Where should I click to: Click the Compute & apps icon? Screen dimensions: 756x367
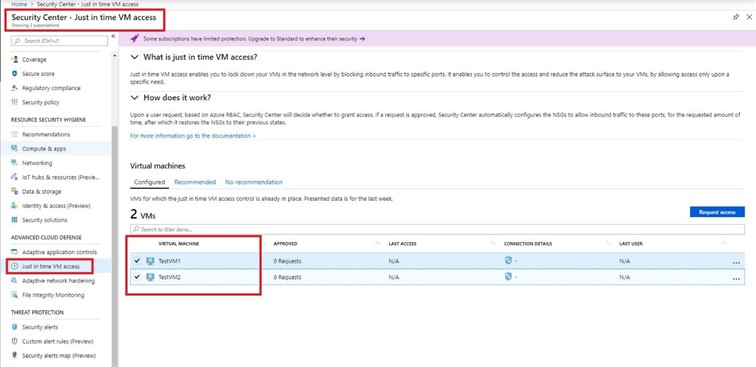tap(14, 149)
